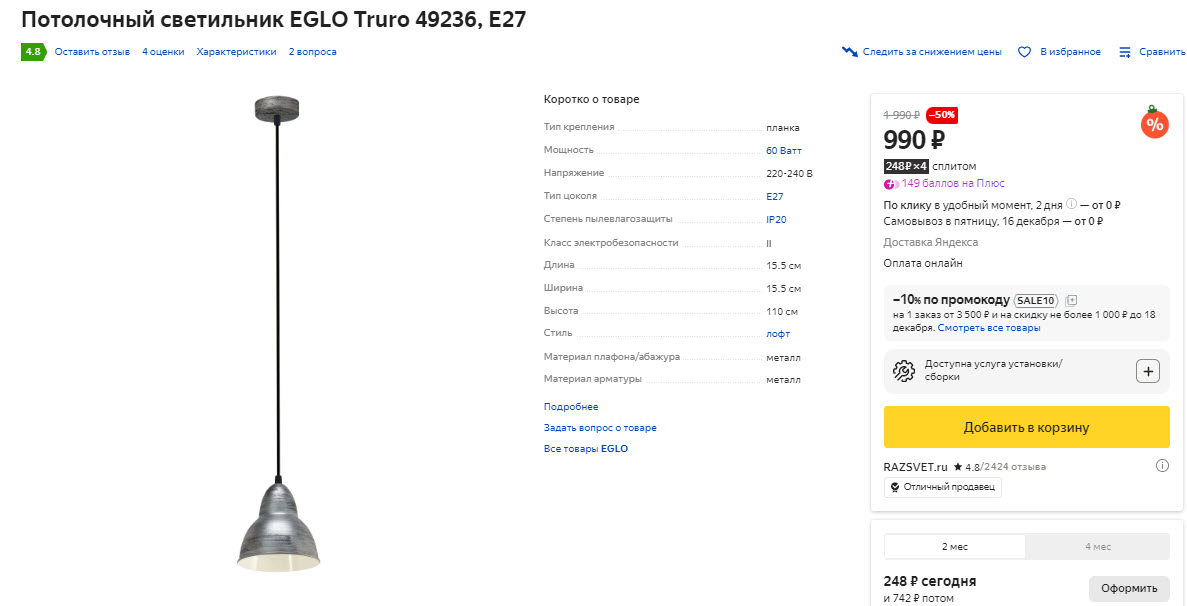Image resolution: width=1187 pixels, height=606 pixels.
Task: Click the orange percent promo badge
Action: click(x=1155, y=124)
